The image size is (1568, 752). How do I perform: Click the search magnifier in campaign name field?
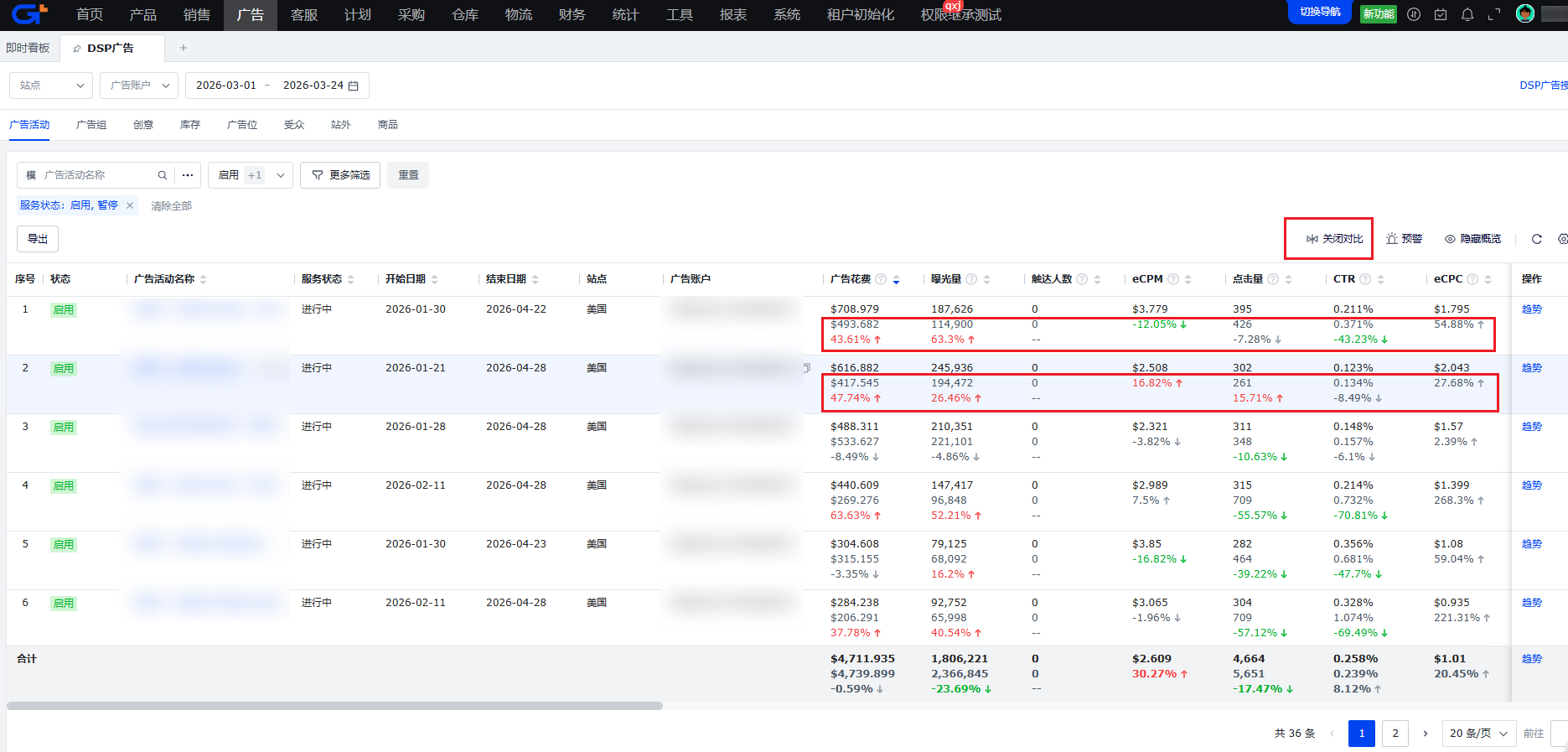pos(163,175)
